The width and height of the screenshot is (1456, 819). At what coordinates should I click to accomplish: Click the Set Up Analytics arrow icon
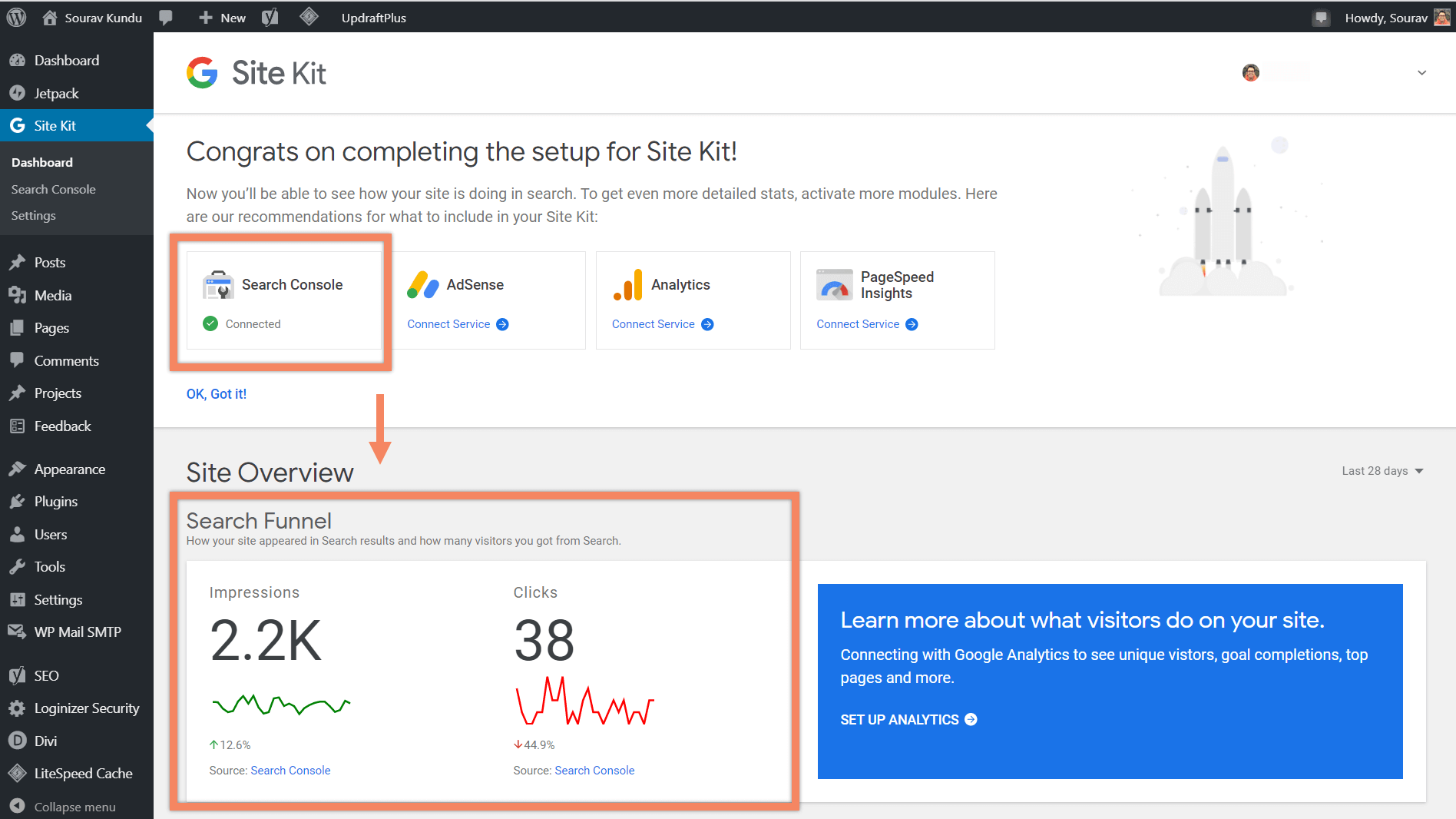(971, 720)
